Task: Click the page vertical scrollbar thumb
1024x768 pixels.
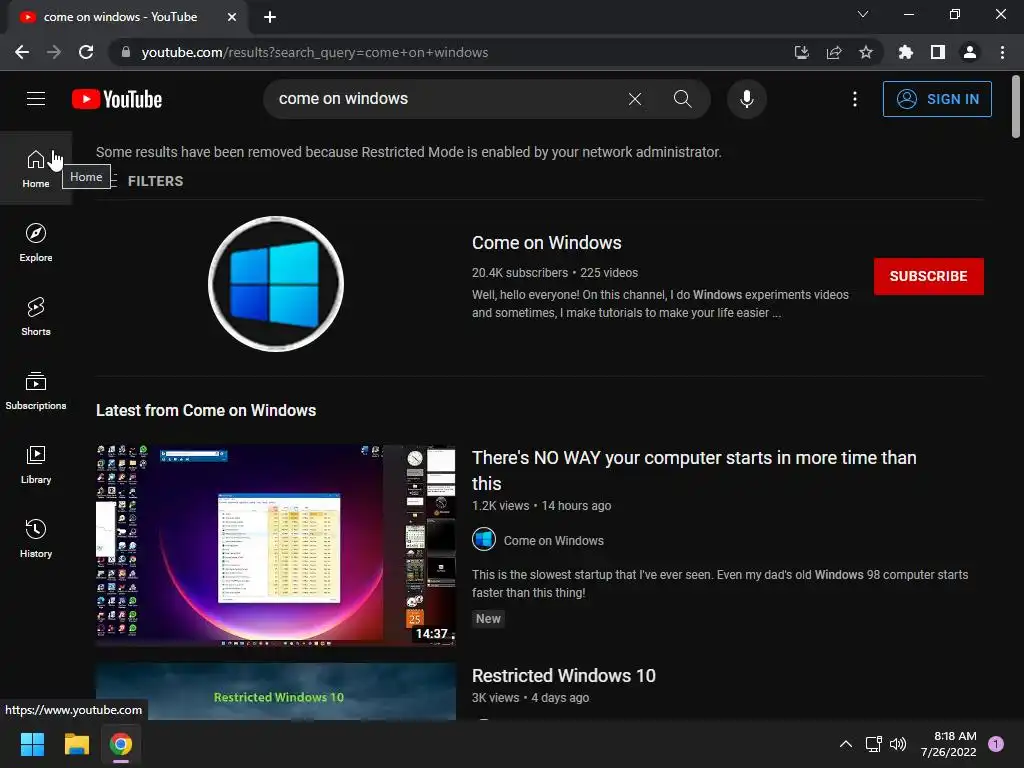Action: coord(1016,106)
